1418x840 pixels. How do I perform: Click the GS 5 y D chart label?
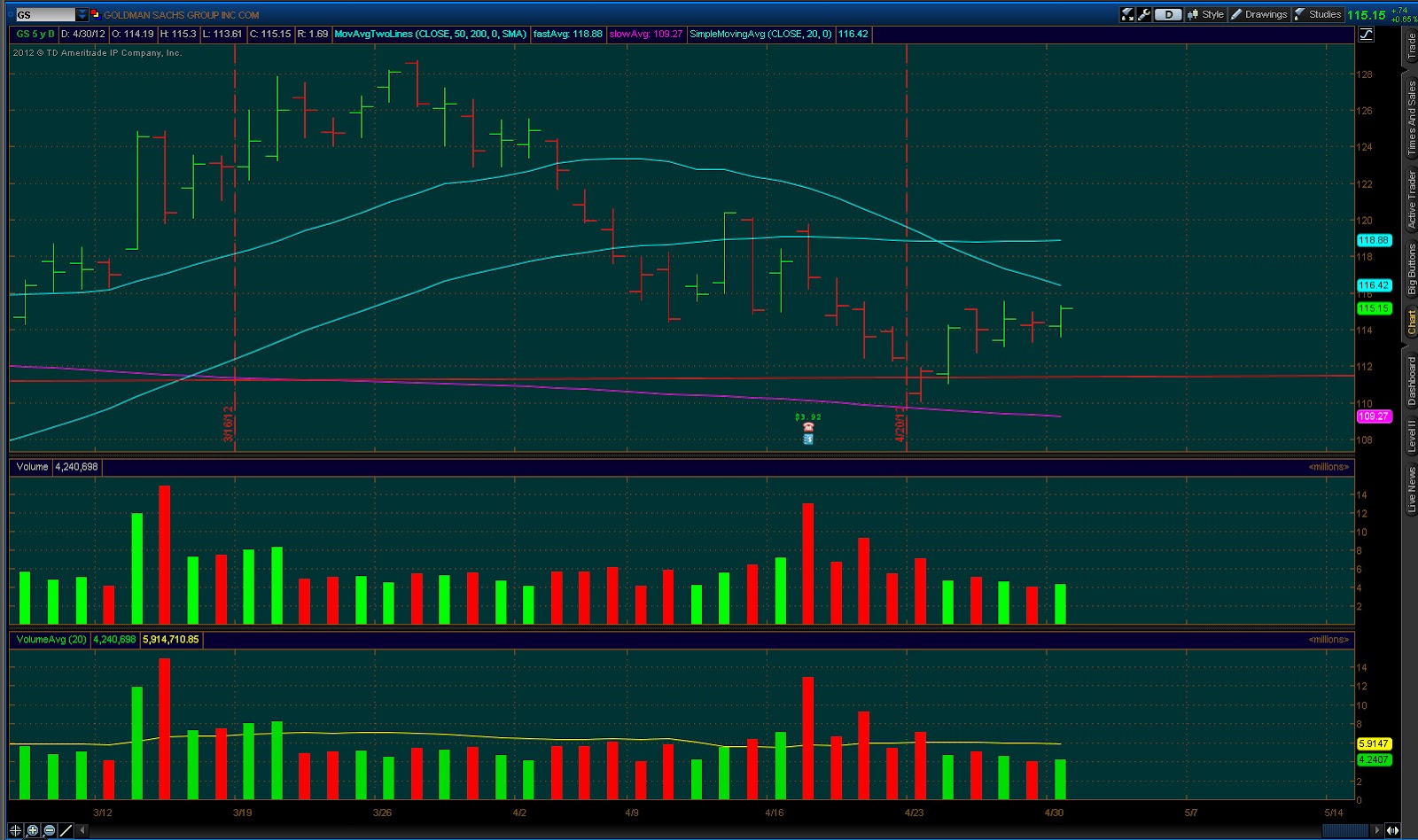pos(35,34)
